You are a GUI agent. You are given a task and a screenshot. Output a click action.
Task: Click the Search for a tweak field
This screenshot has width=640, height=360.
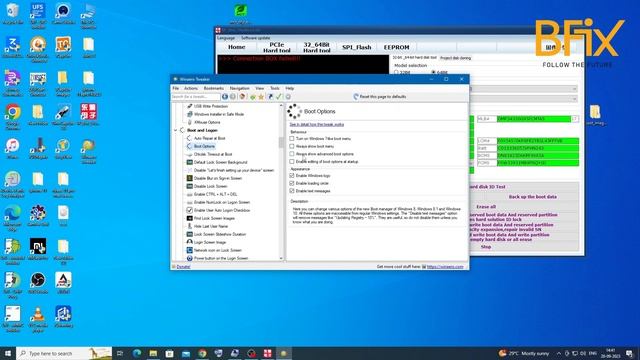click(196, 97)
